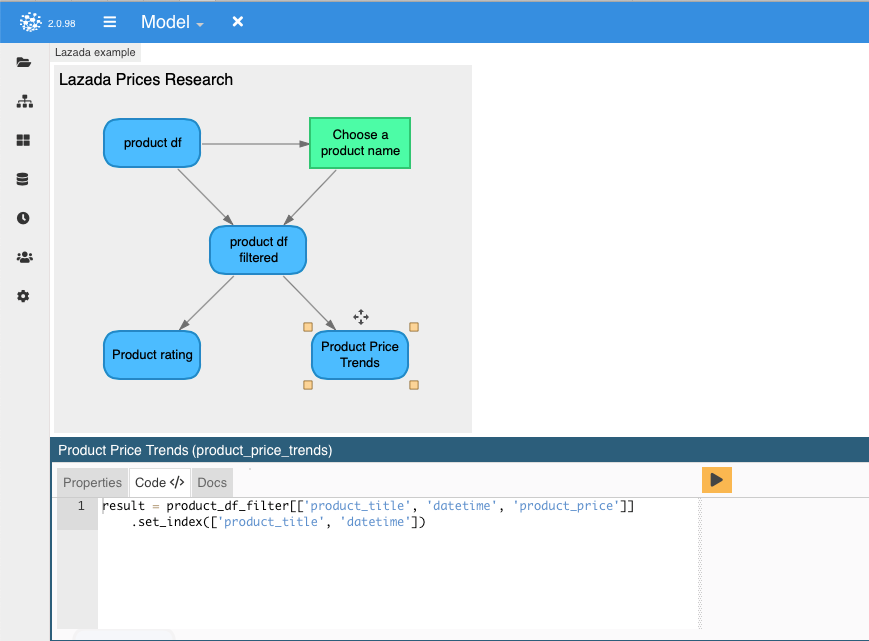
Task: Select the product df node
Action: (x=151, y=143)
